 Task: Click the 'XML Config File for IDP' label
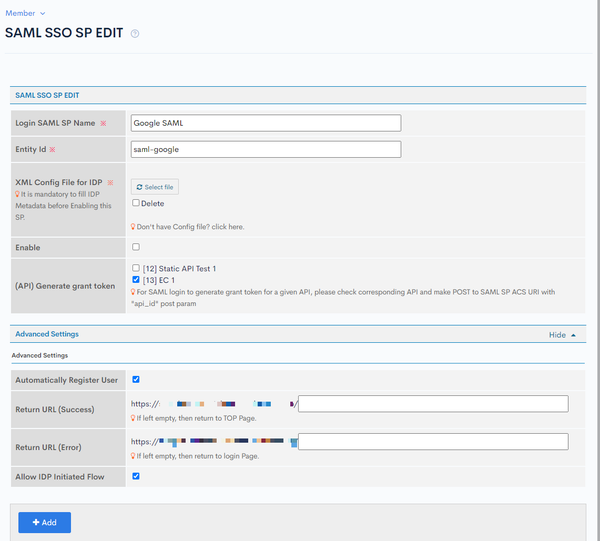click(x=59, y=182)
